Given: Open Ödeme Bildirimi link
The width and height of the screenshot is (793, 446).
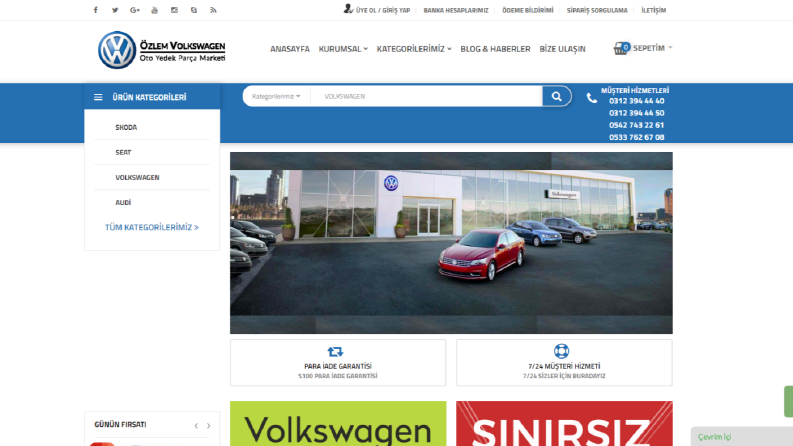Looking at the screenshot, I should coord(527,10).
